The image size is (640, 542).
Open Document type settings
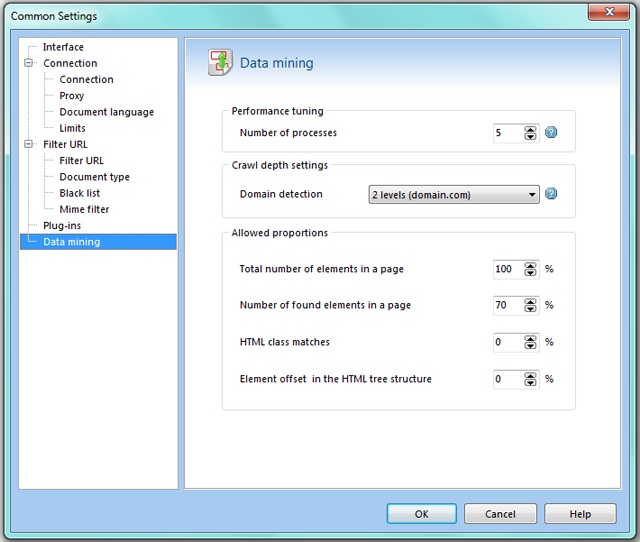pos(94,177)
